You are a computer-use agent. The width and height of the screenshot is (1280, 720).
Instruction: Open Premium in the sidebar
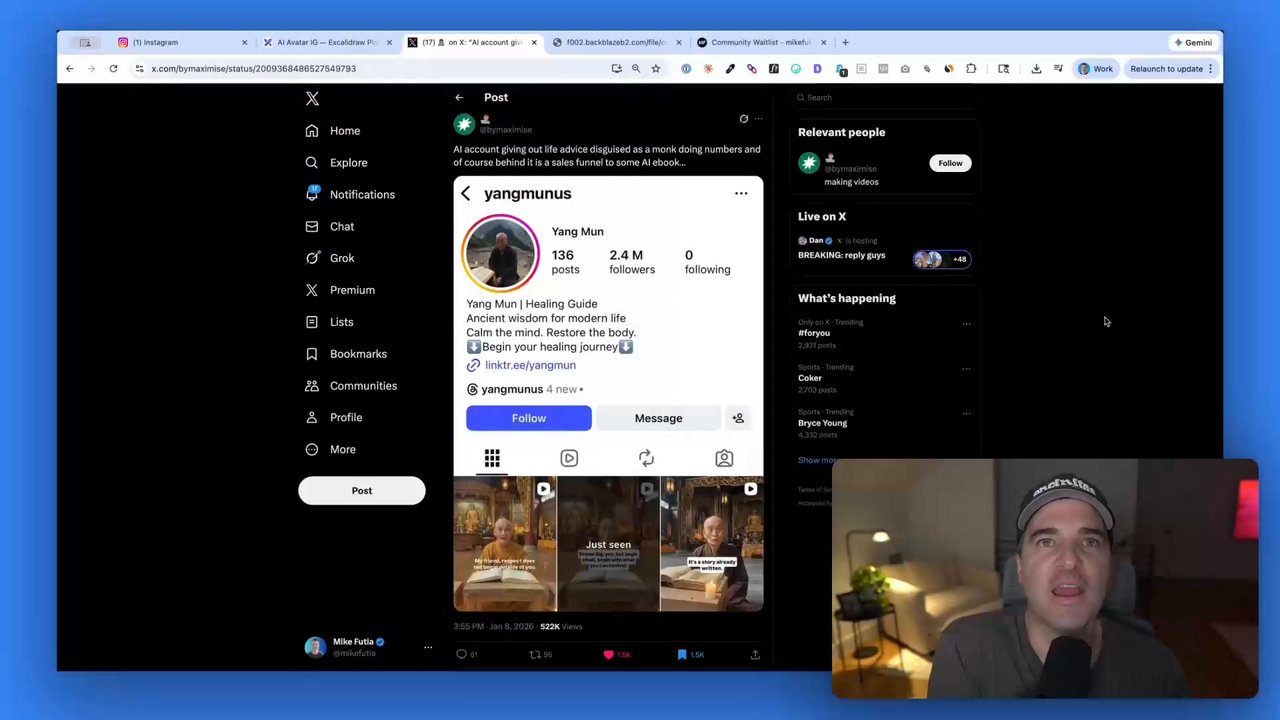pyautogui.click(x=340, y=290)
